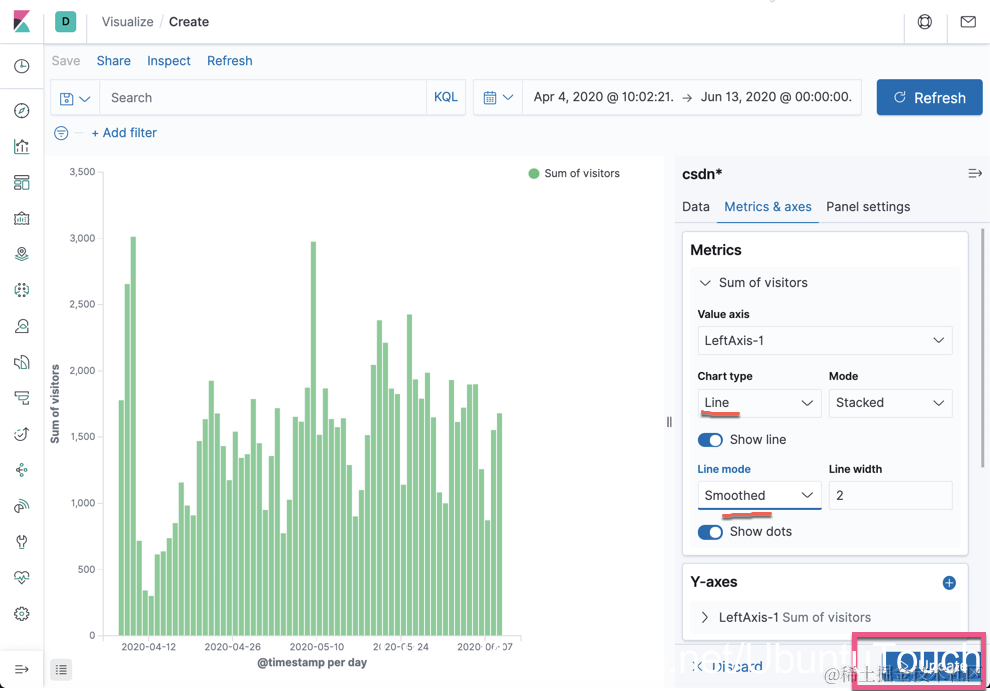This screenshot has height=691, width=990.
Task: Click the Visualize breadcrumb link
Action: click(x=128, y=21)
